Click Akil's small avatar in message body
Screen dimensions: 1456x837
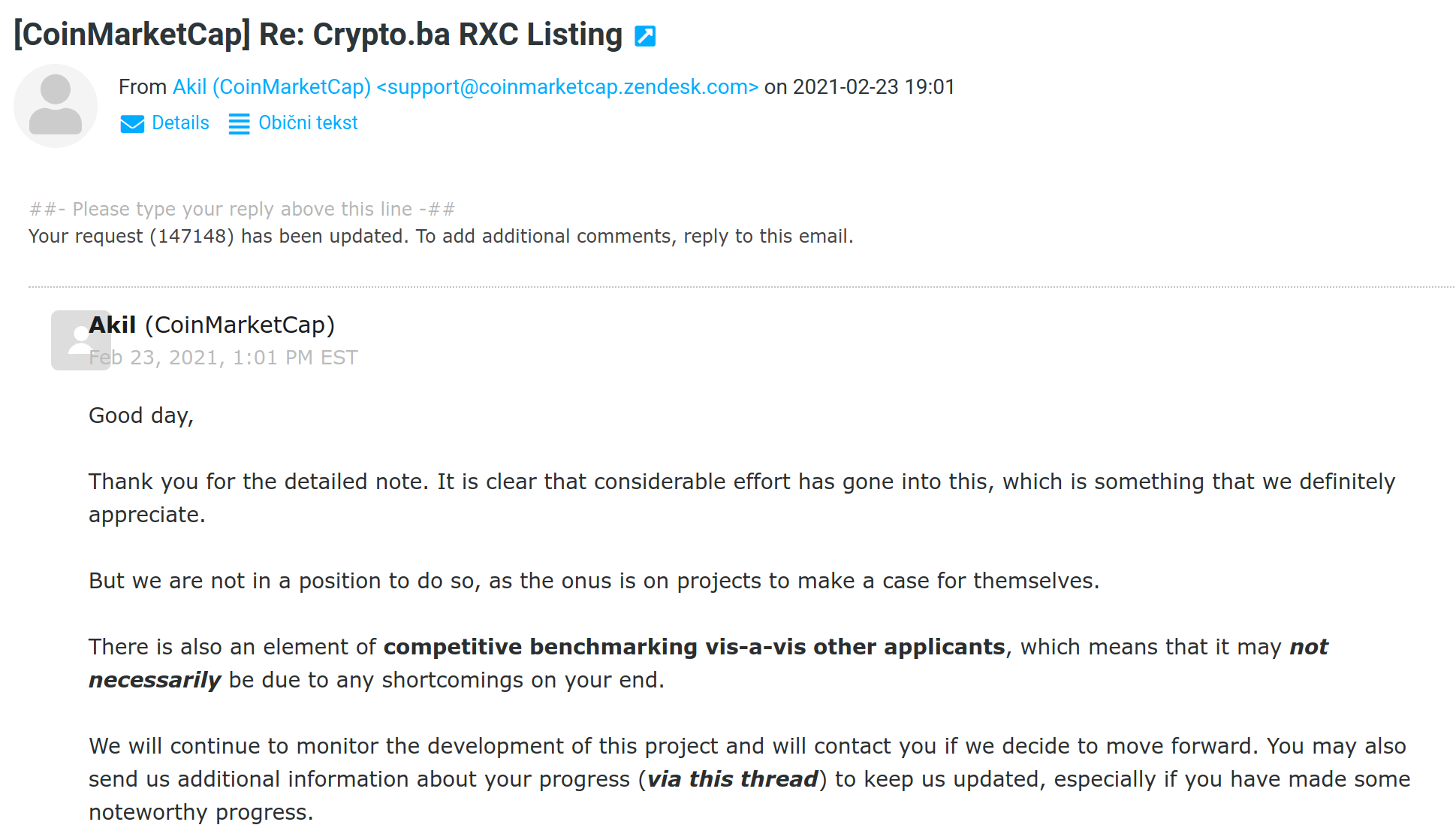80,340
